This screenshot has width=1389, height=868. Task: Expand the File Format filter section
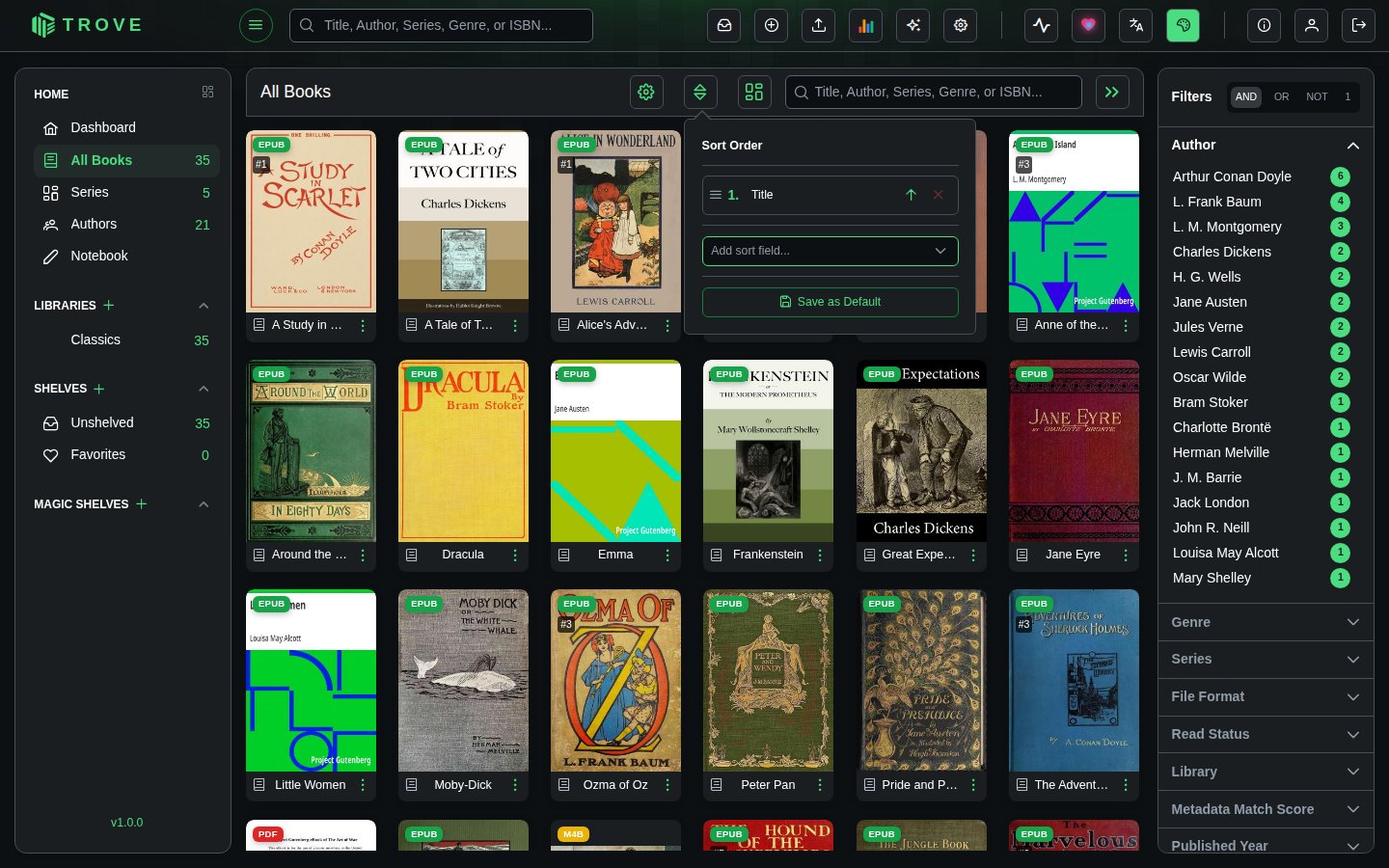click(x=1266, y=696)
